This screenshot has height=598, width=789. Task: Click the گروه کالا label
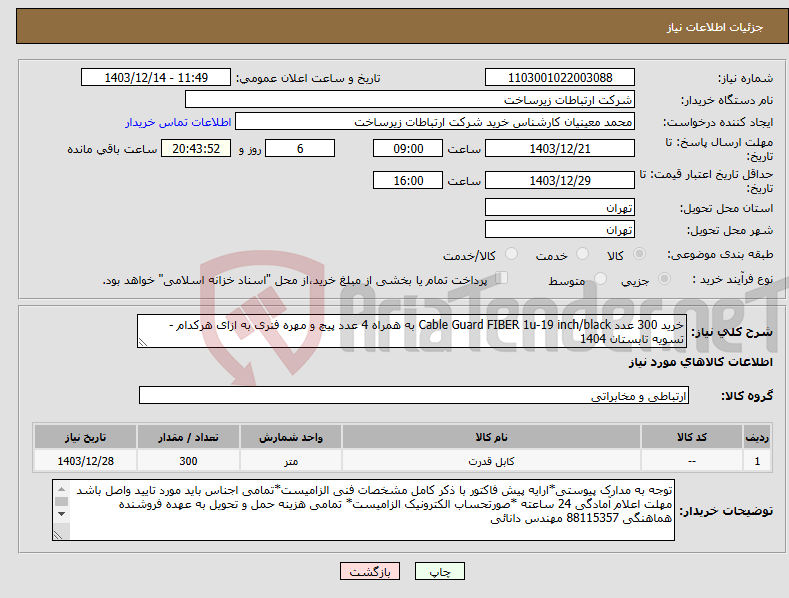pos(747,396)
